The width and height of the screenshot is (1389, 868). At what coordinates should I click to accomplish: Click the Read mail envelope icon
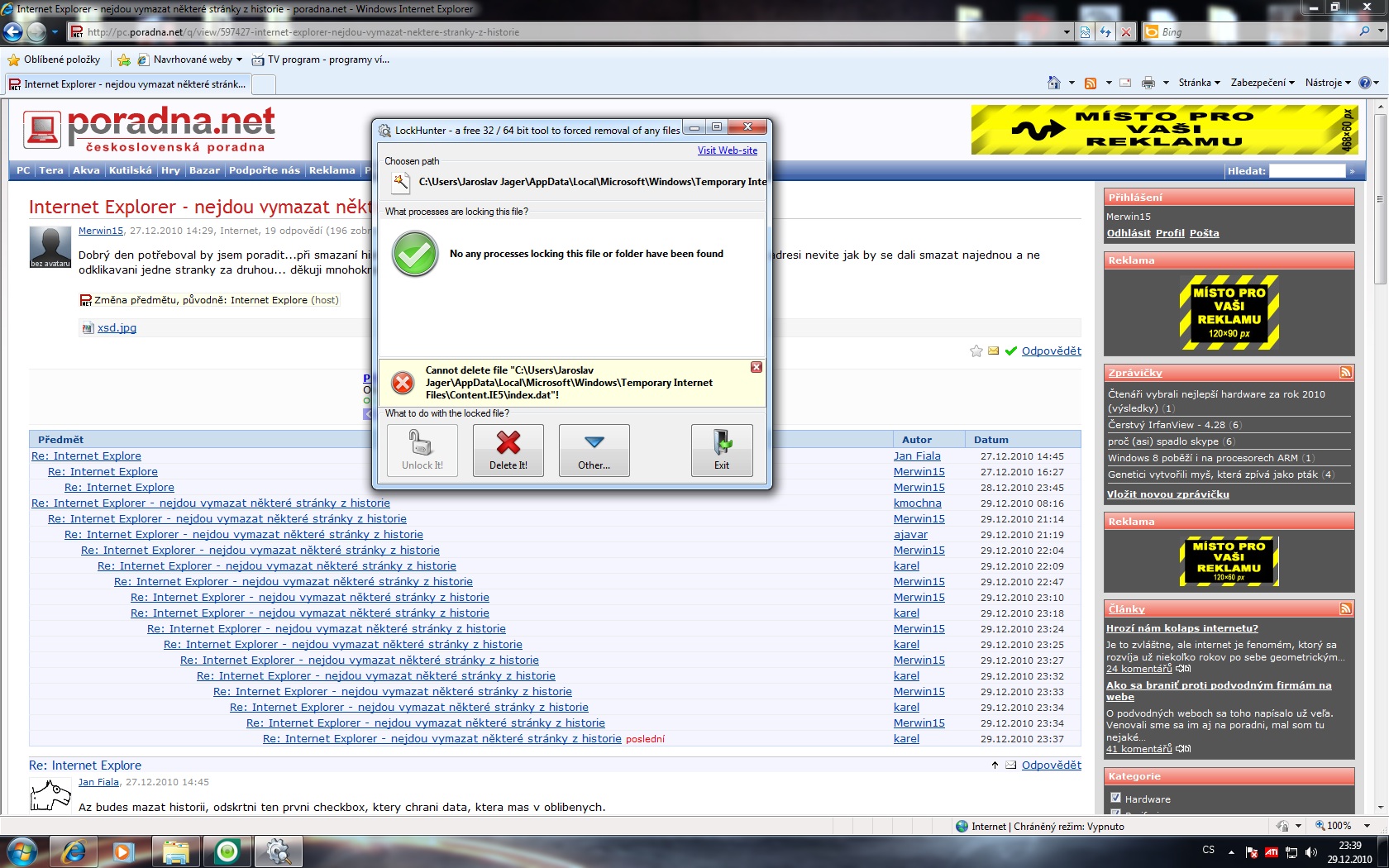point(1125,83)
